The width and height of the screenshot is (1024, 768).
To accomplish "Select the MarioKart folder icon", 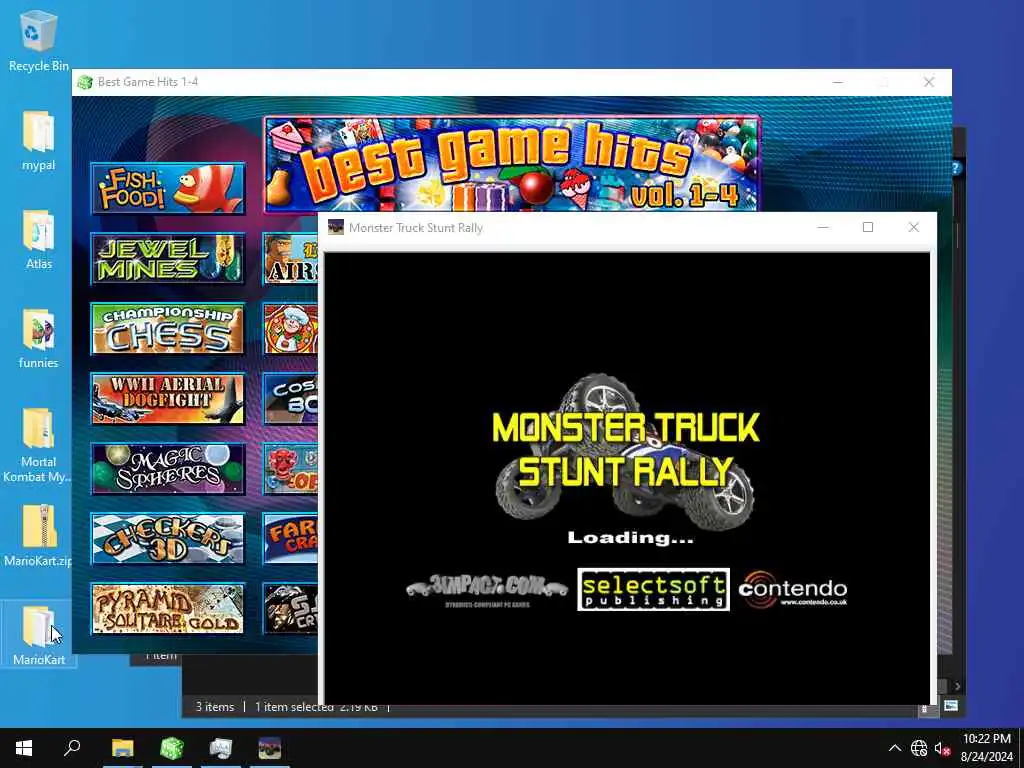I will click(39, 635).
